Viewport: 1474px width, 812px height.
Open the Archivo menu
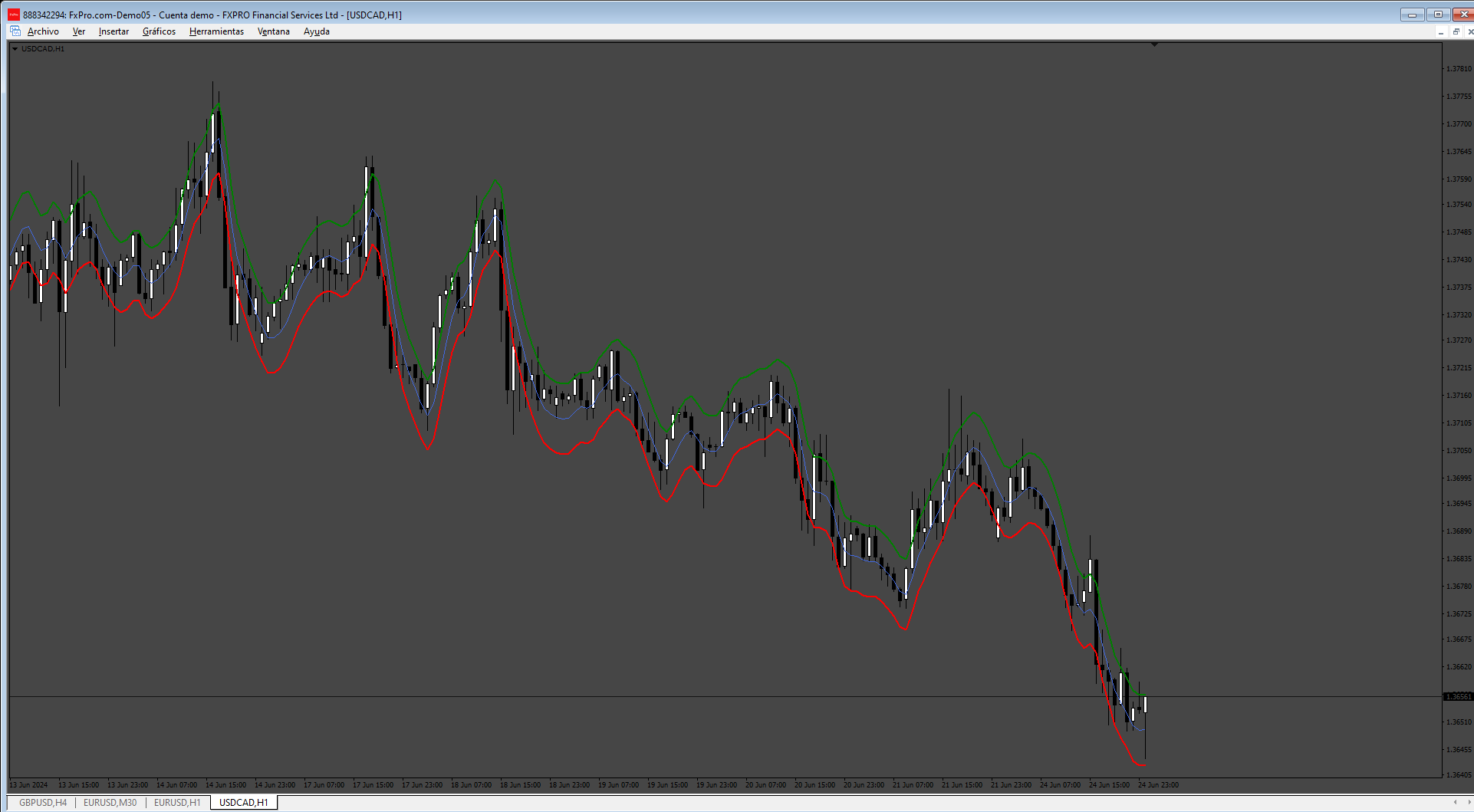tap(43, 31)
